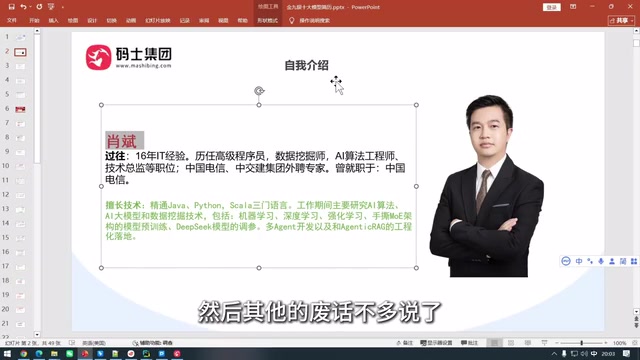Select slide 6 thumbnail with the red image
This screenshot has height=360, width=640.
(x=20, y=109)
